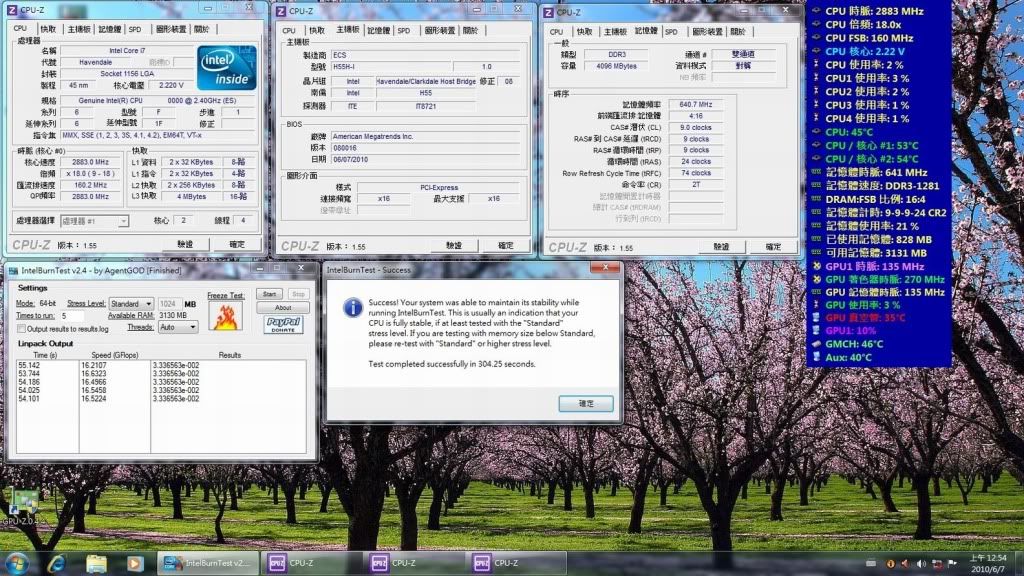This screenshot has width=1024, height=576.
Task: Open Windows Media Player from taskbar
Action: coord(134,563)
